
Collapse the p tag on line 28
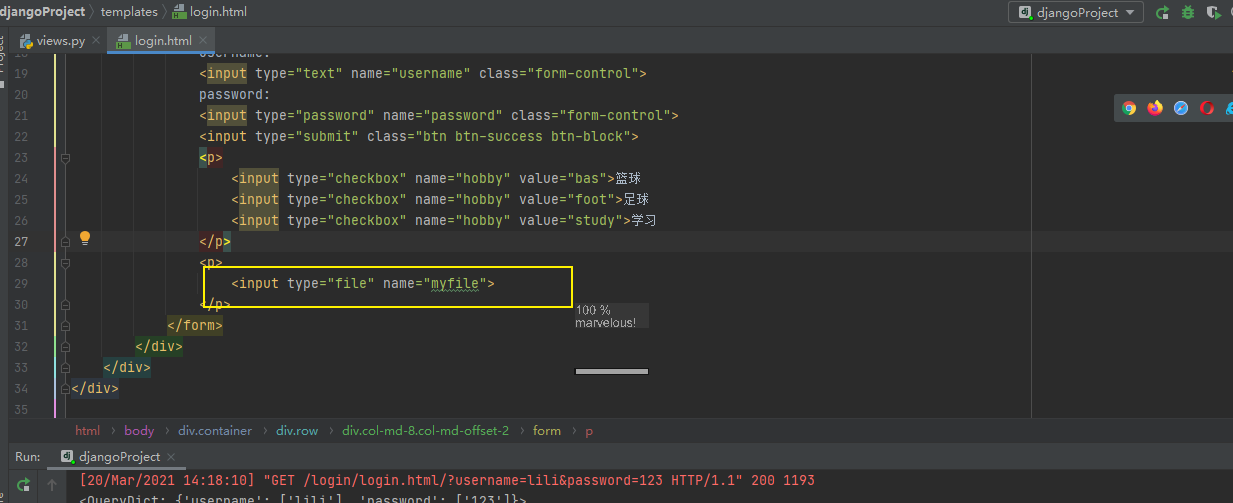pyautogui.click(x=65, y=263)
